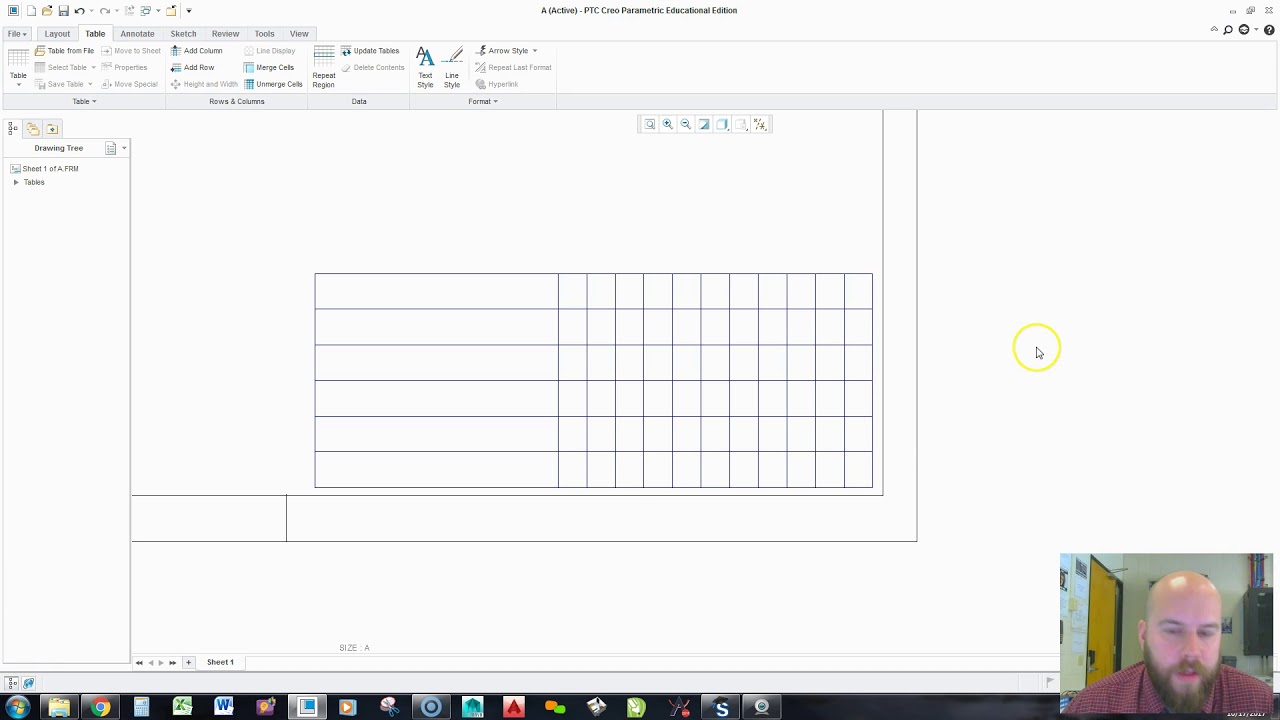Open the command search magnifier

click(x=1228, y=30)
